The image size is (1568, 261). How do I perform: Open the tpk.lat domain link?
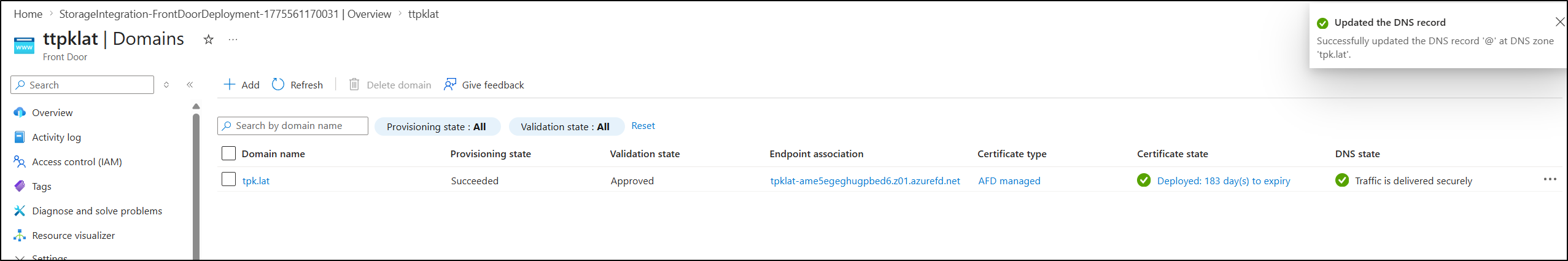pyautogui.click(x=256, y=181)
